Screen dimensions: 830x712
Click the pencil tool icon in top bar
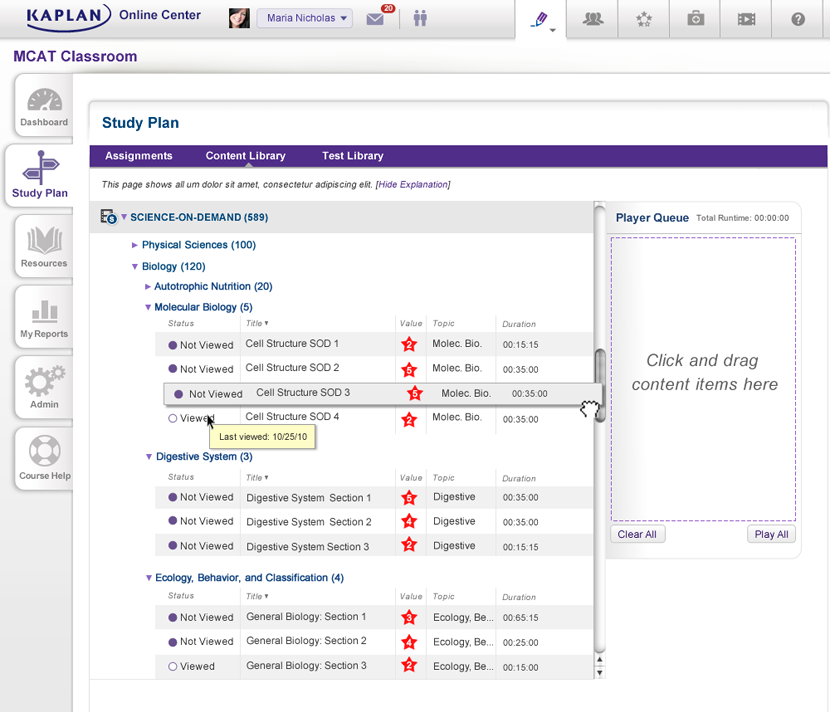[541, 19]
